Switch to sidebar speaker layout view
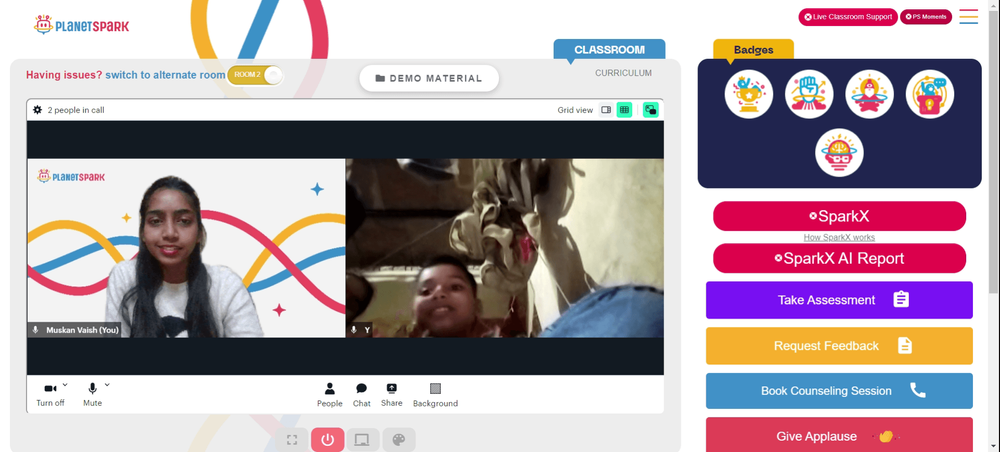Image resolution: width=1000 pixels, height=452 pixels. 606,110
